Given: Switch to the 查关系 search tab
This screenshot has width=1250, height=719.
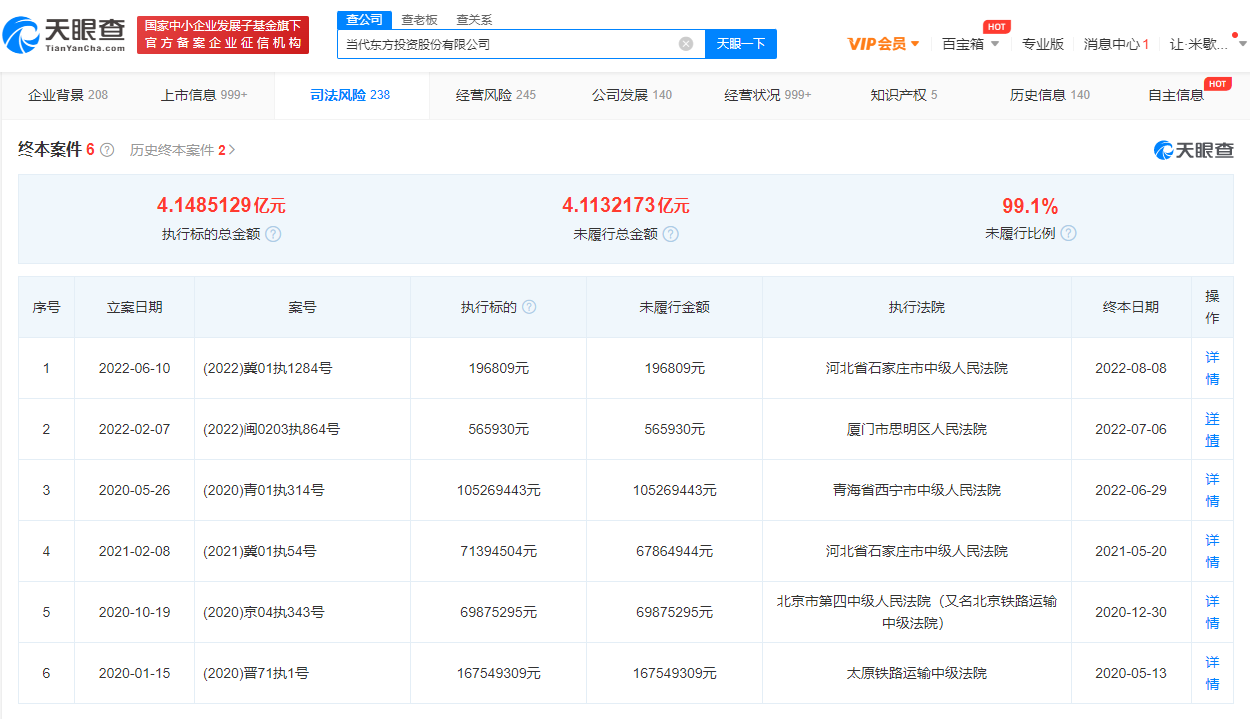Looking at the screenshot, I should [x=474, y=20].
